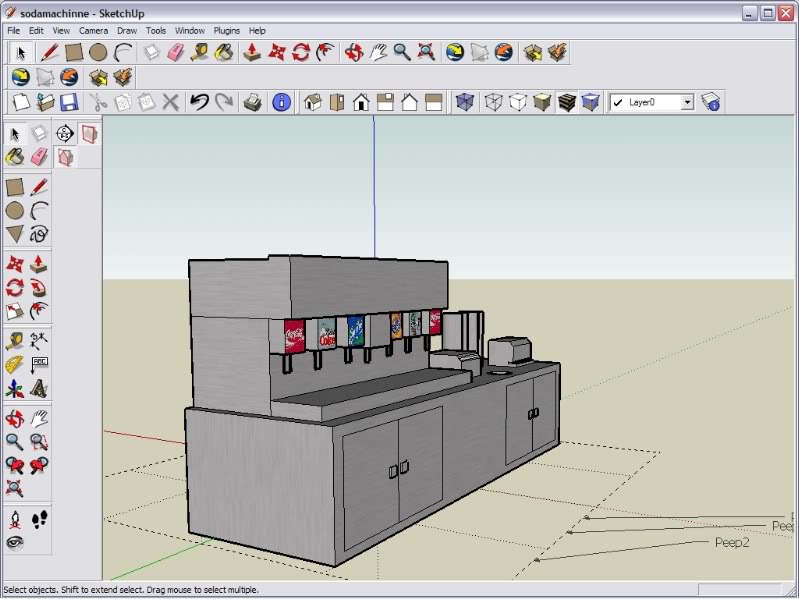The height and width of the screenshot is (599, 799).
Task: Toggle Shaded With Textures style
Action: pos(566,102)
